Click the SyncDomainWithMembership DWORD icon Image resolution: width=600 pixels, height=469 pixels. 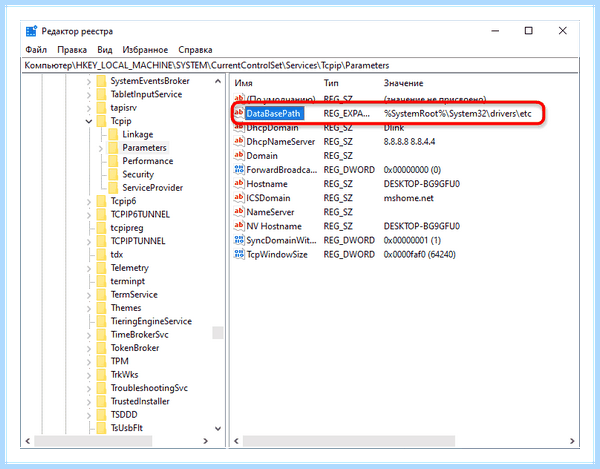[239, 240]
